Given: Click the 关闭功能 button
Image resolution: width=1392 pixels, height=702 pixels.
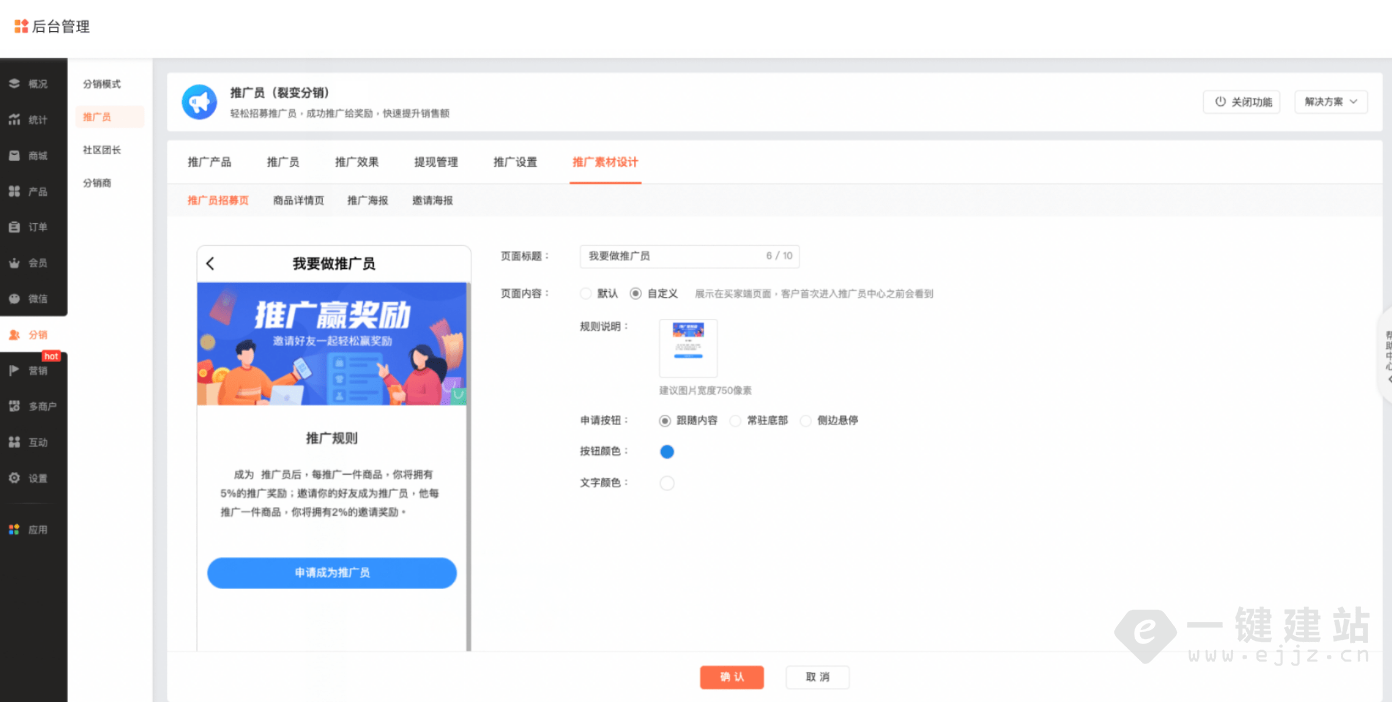Looking at the screenshot, I should 1243,102.
